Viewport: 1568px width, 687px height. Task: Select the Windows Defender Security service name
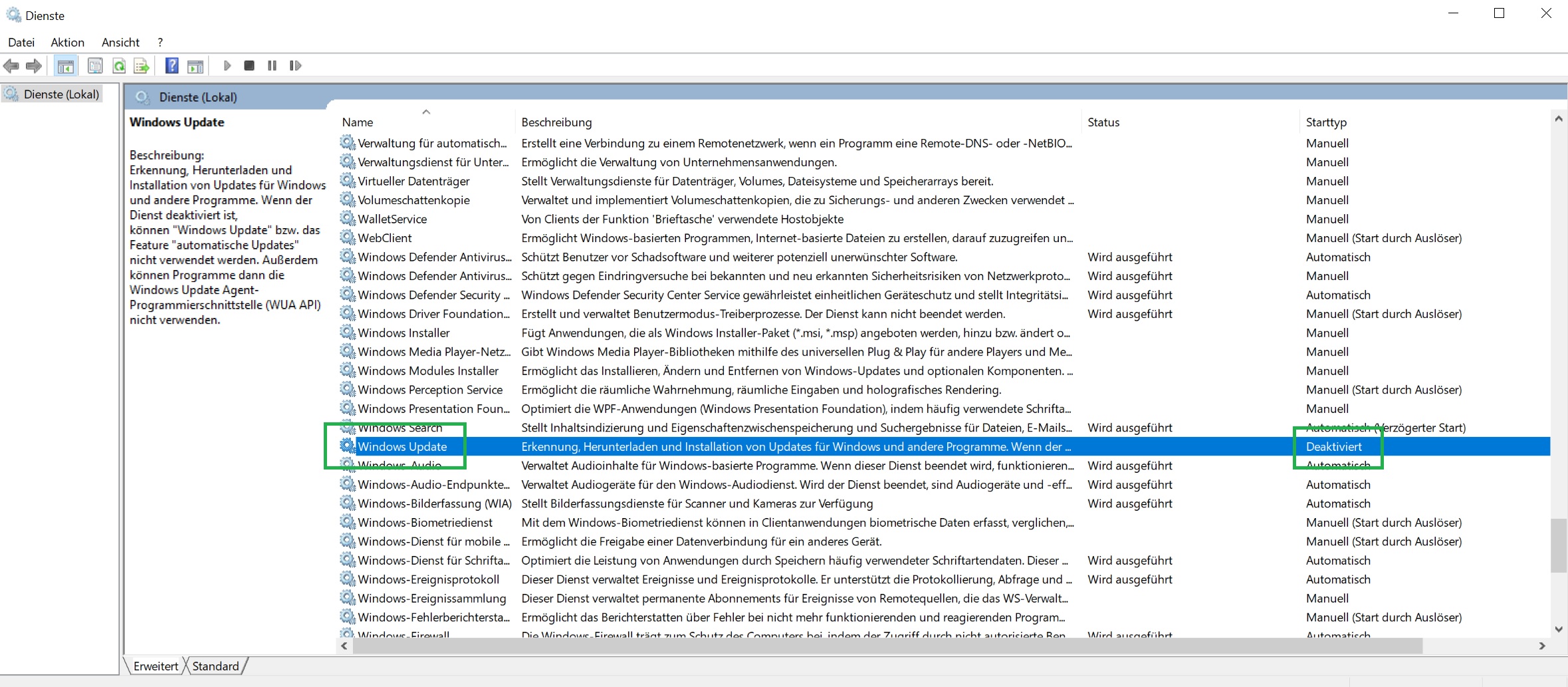tap(434, 295)
